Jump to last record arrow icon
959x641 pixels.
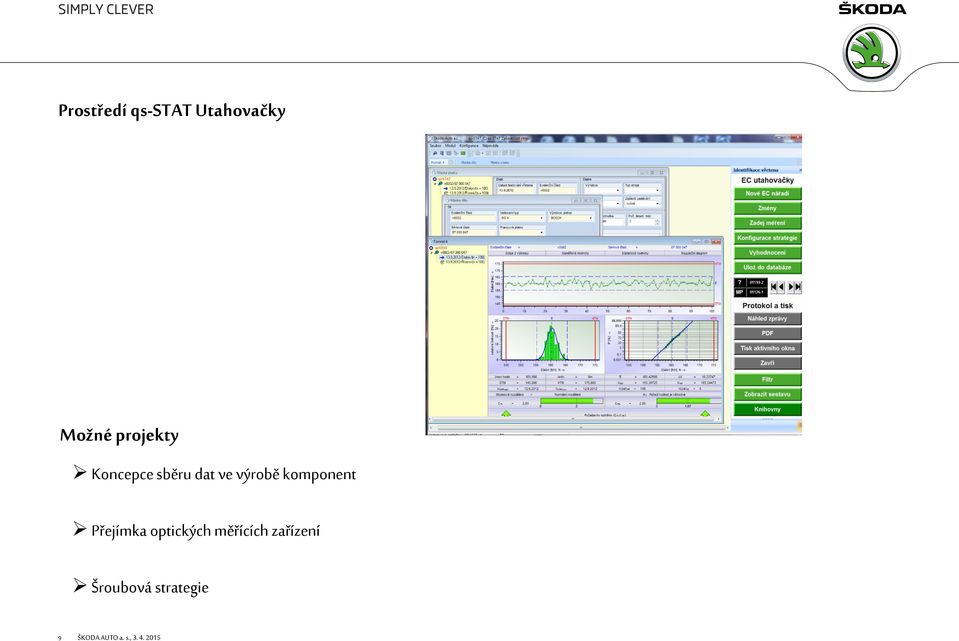[x=798, y=286]
